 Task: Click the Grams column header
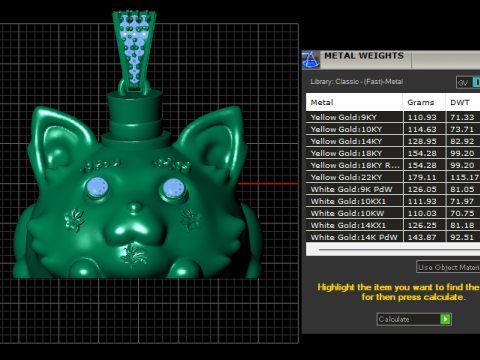click(x=424, y=102)
